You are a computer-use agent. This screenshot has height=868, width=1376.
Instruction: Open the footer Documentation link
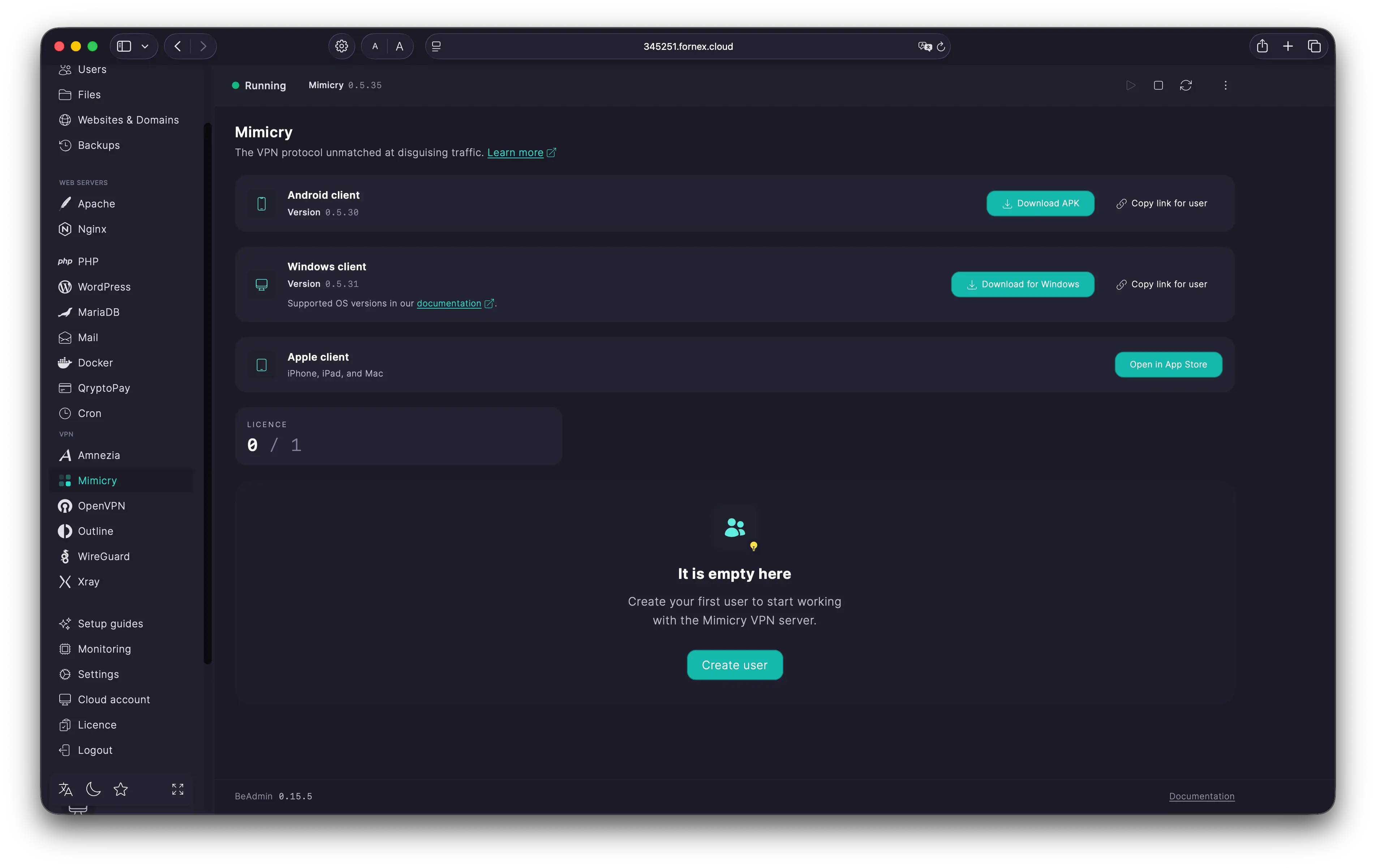(x=1201, y=796)
